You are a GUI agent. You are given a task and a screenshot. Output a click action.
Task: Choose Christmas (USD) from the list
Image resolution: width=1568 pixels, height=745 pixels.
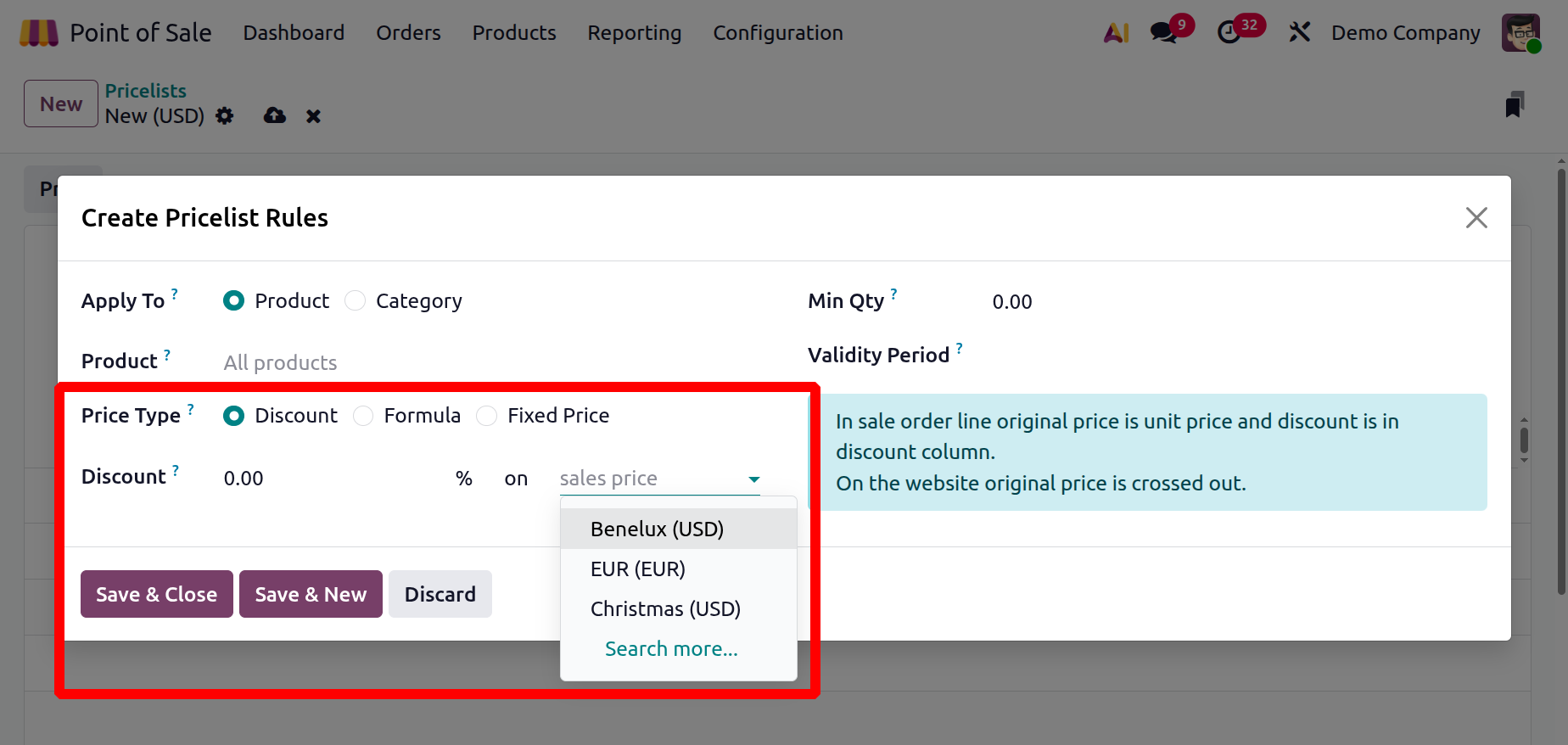click(x=665, y=609)
